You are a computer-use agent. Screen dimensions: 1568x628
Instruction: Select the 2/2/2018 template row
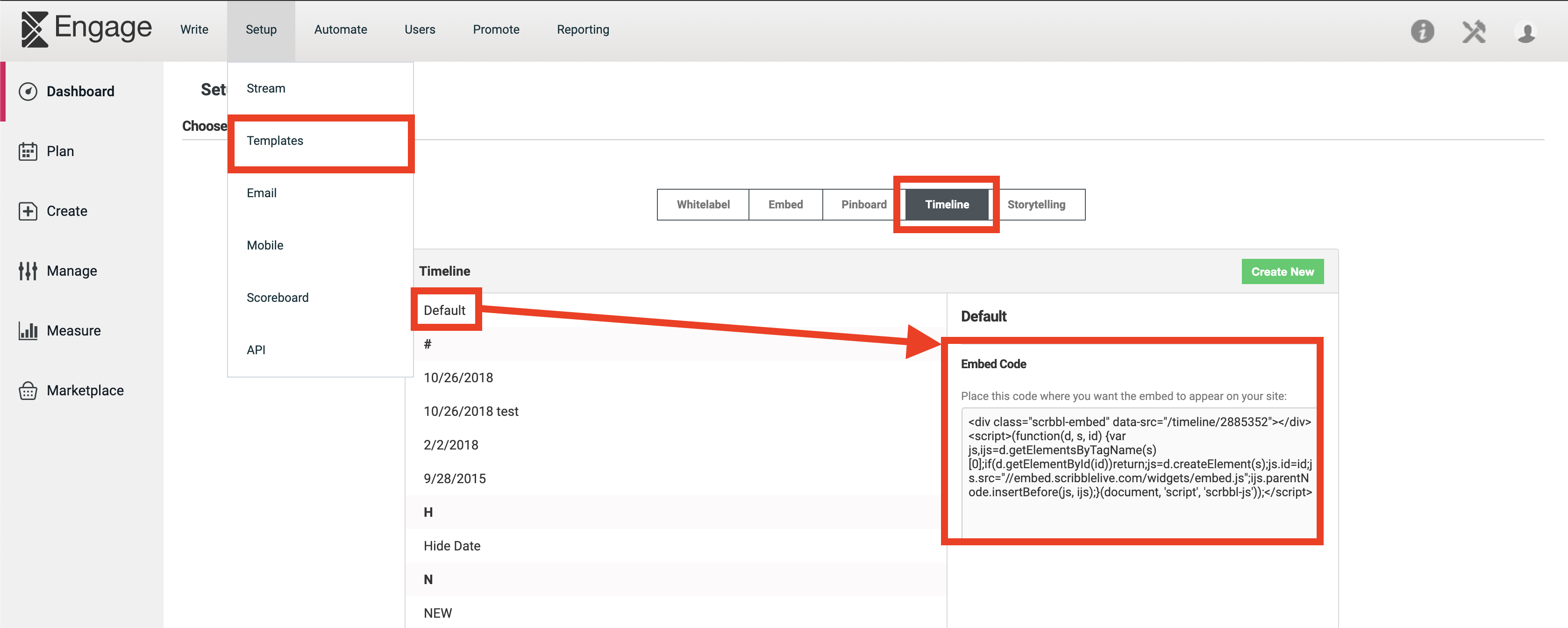click(676, 445)
